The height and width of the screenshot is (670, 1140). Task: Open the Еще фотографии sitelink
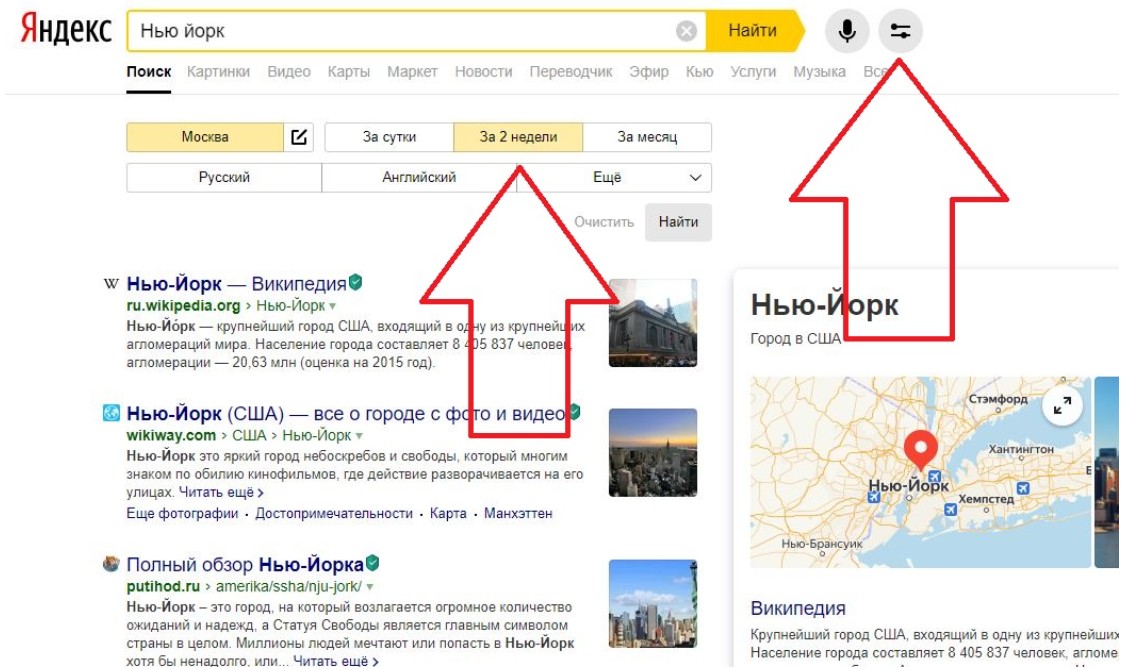(x=182, y=513)
